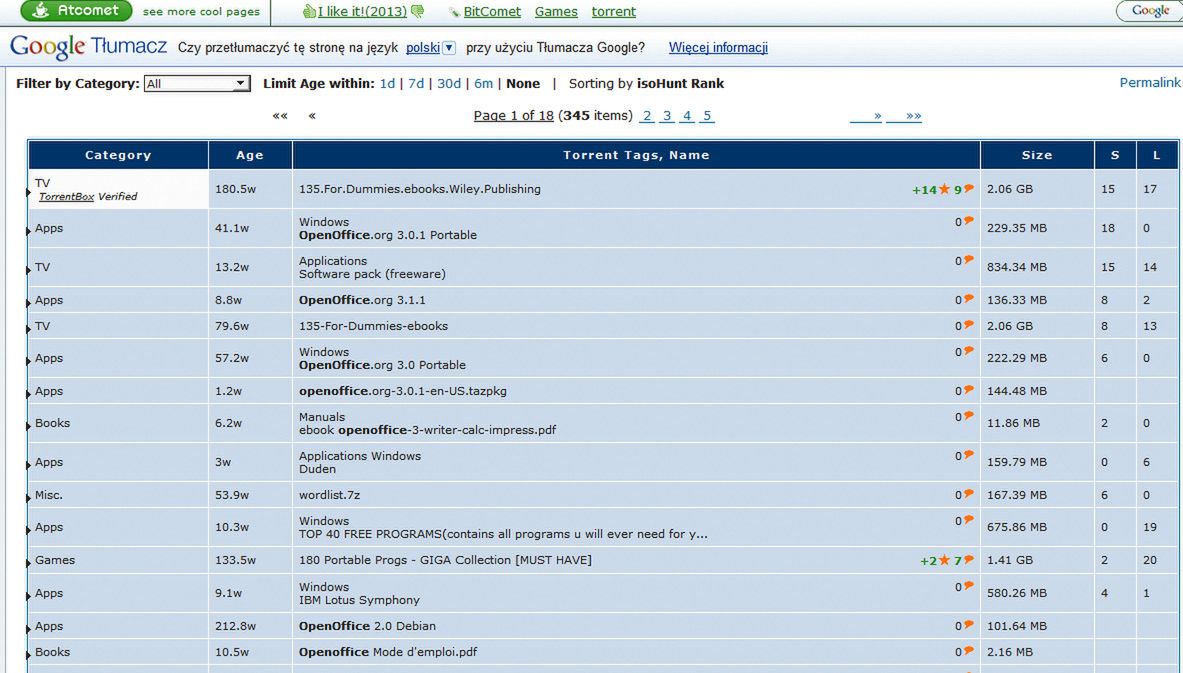This screenshot has height=673, width=1183.
Task: Limit age to 6m
Action: [x=484, y=84]
